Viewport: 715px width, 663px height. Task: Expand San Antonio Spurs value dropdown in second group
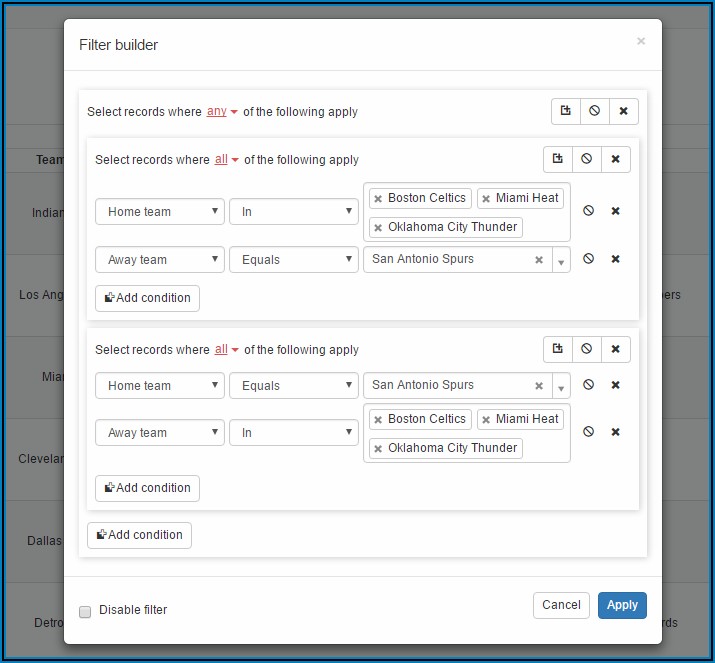pos(560,386)
